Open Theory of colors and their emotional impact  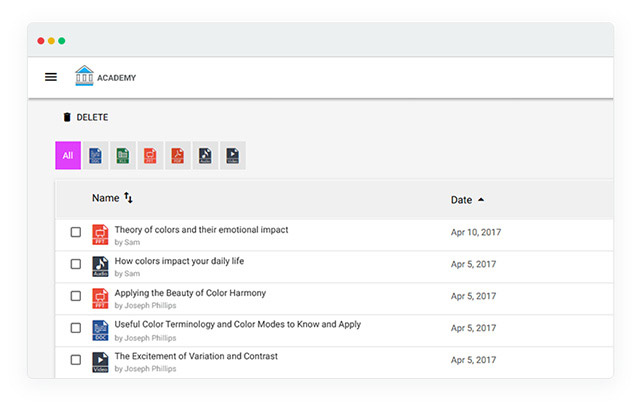coord(201,230)
